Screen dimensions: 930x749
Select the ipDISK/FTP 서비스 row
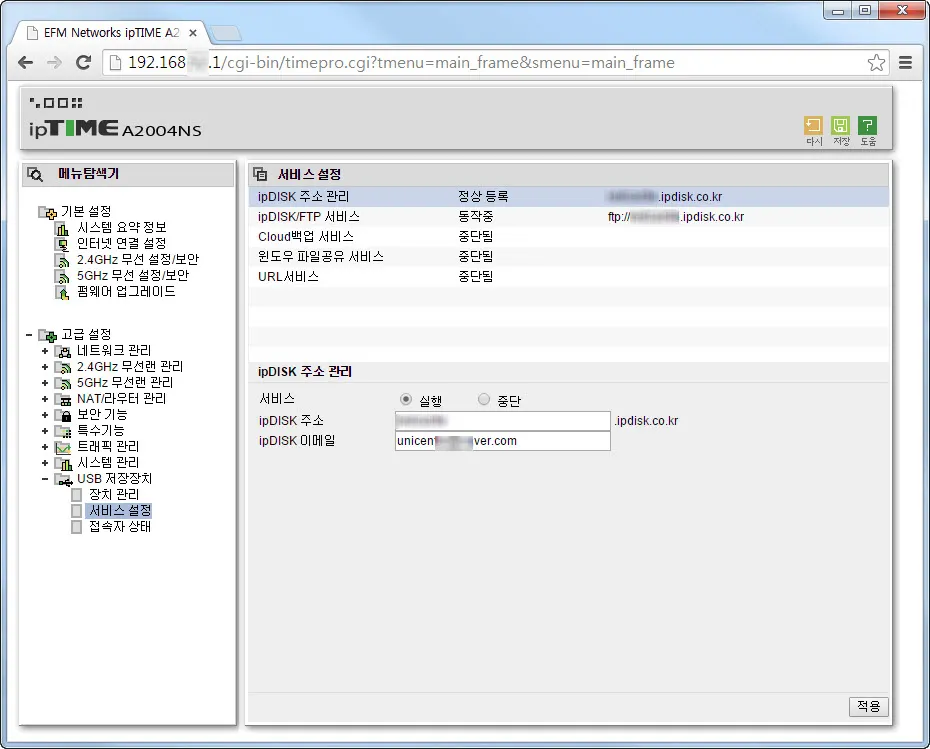click(x=308, y=217)
